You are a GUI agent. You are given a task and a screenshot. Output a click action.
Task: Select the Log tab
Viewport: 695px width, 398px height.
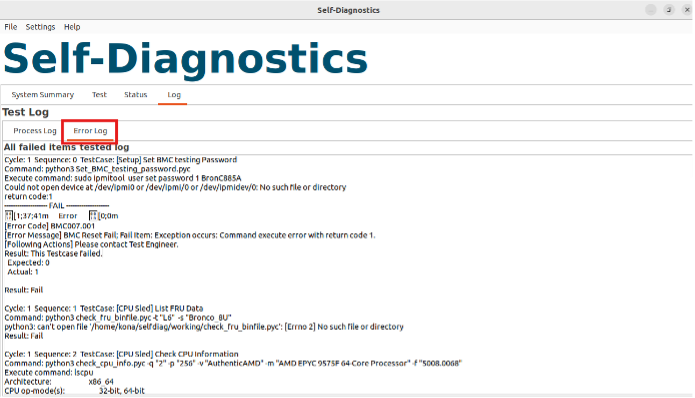coord(174,95)
